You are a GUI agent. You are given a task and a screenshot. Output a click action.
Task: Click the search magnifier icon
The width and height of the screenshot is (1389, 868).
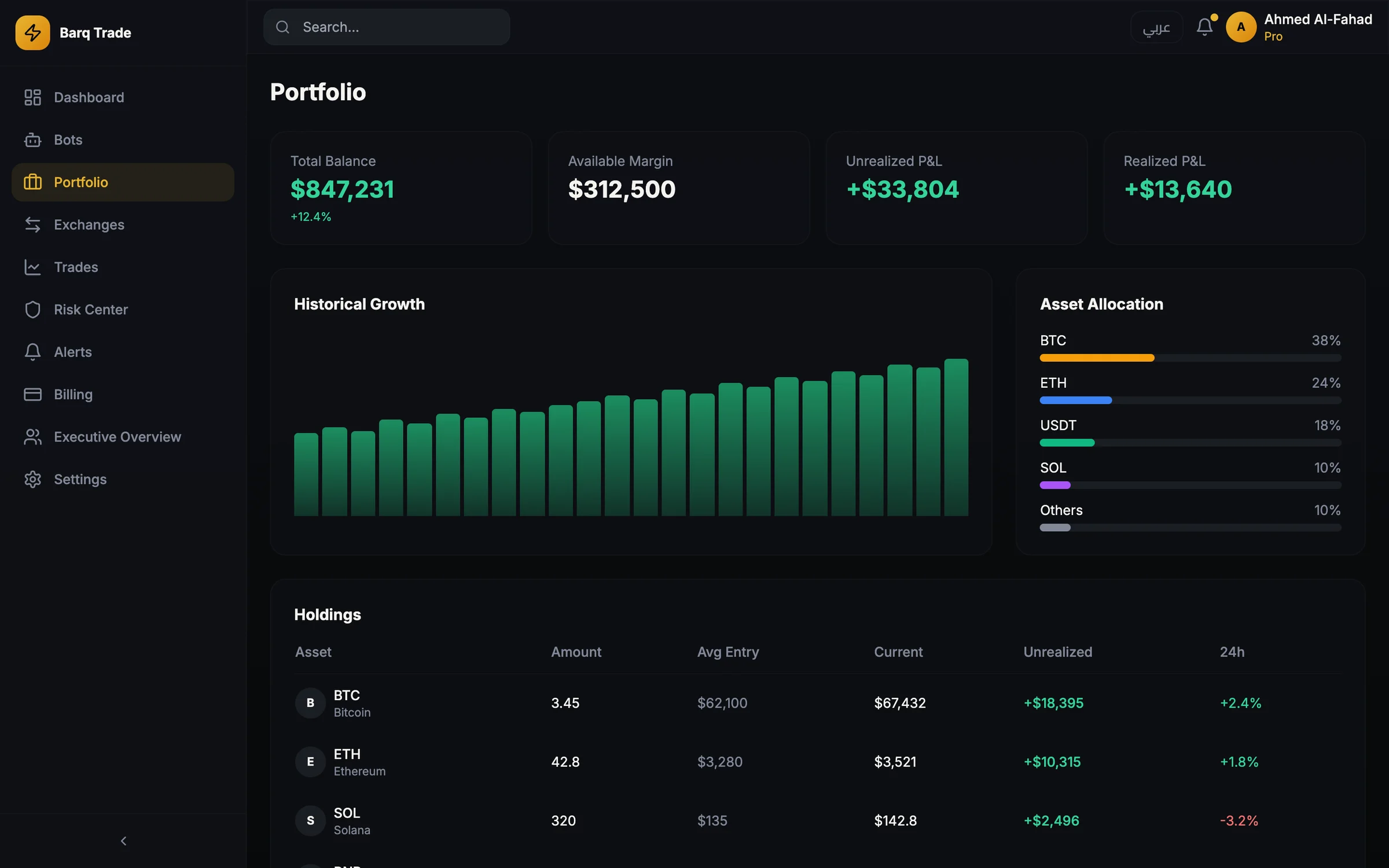pos(282,27)
